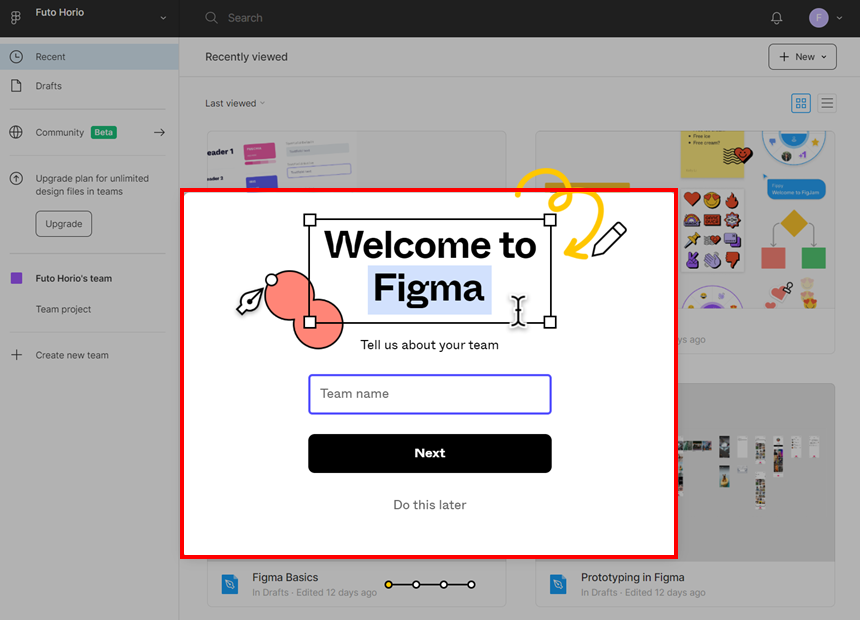
Task: Open the header components file thumbnail
Action: 357,160
